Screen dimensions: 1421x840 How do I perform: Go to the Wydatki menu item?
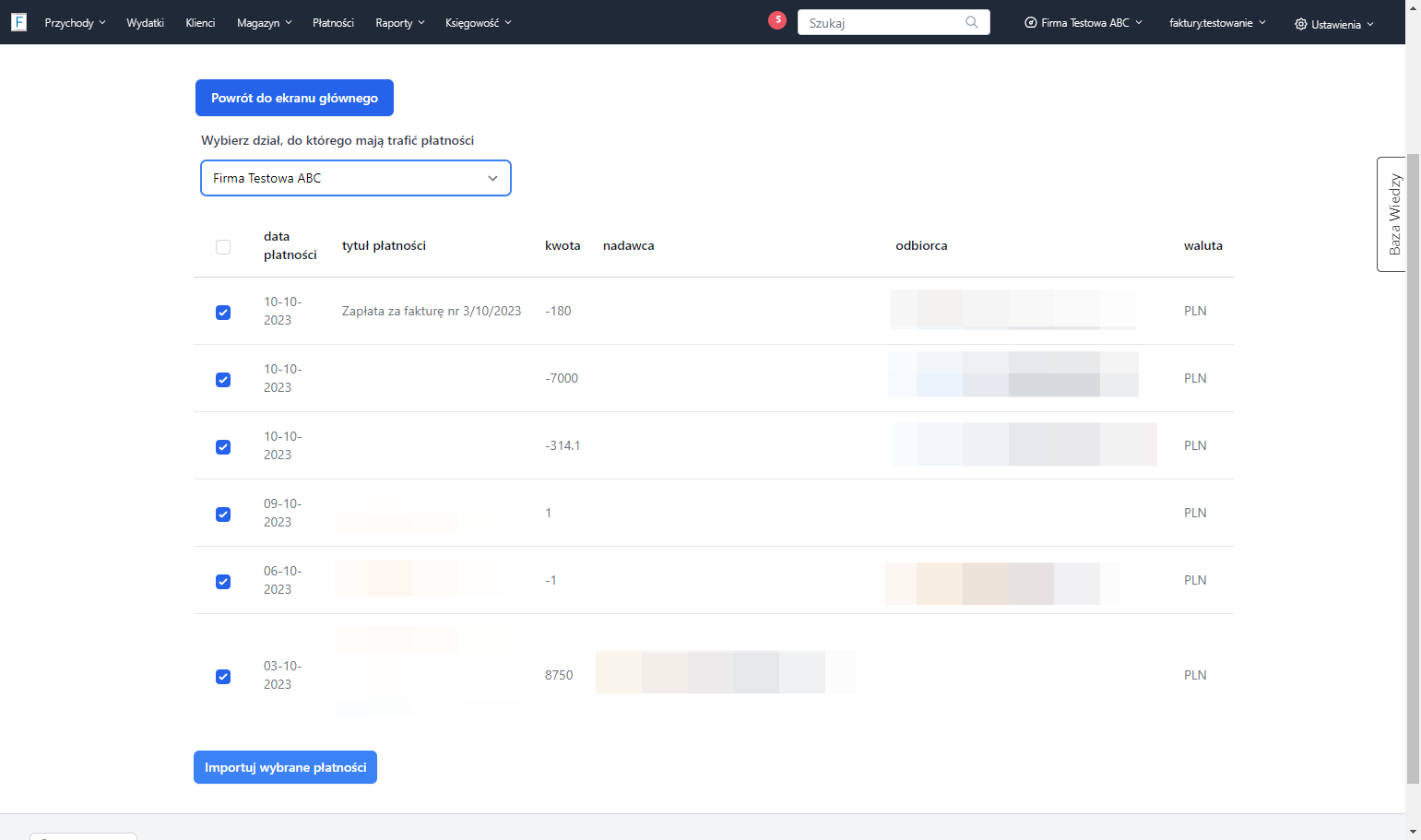click(145, 22)
